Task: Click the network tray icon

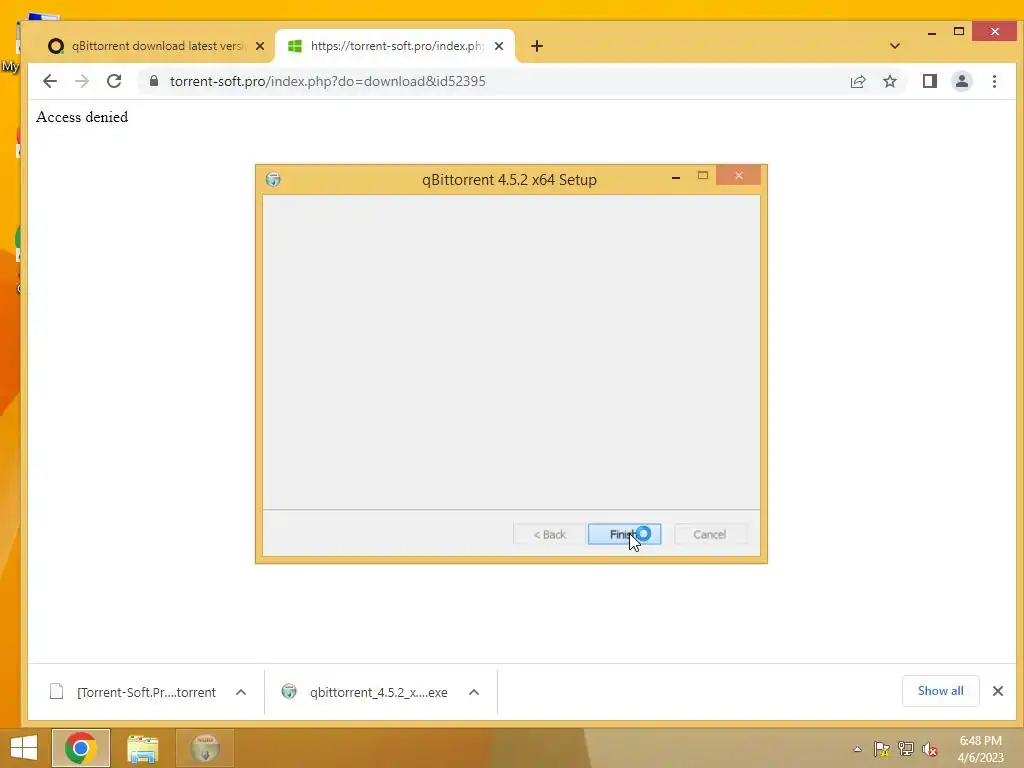Action: [906, 749]
